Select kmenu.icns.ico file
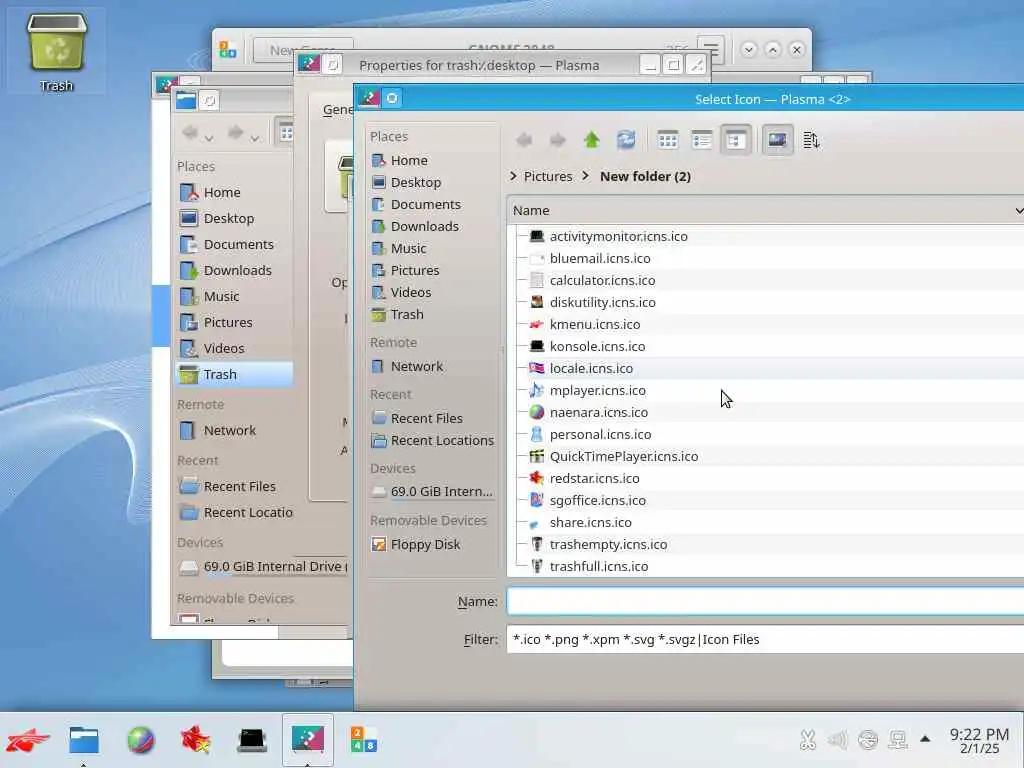 pos(594,325)
